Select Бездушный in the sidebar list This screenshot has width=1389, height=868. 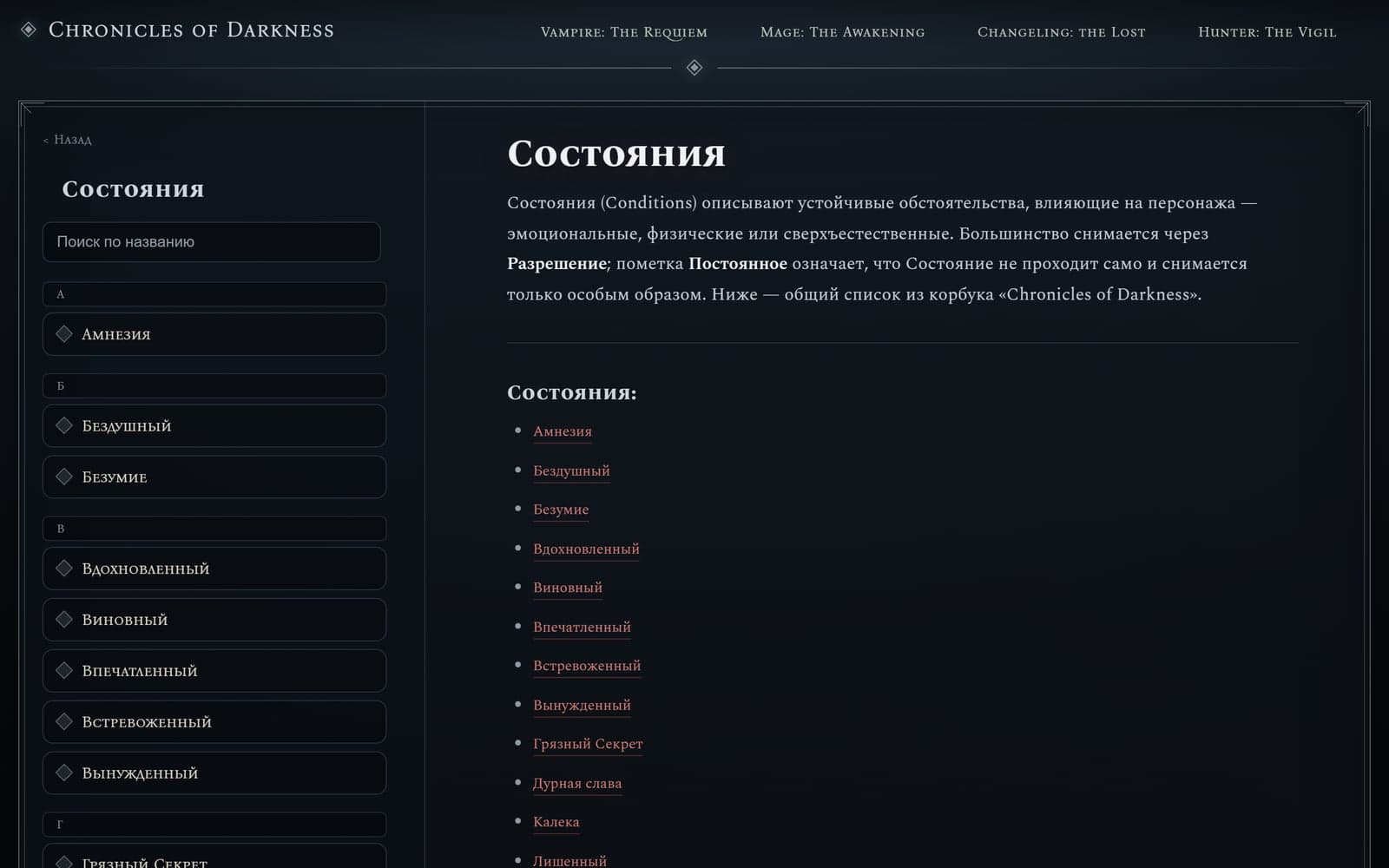(214, 426)
